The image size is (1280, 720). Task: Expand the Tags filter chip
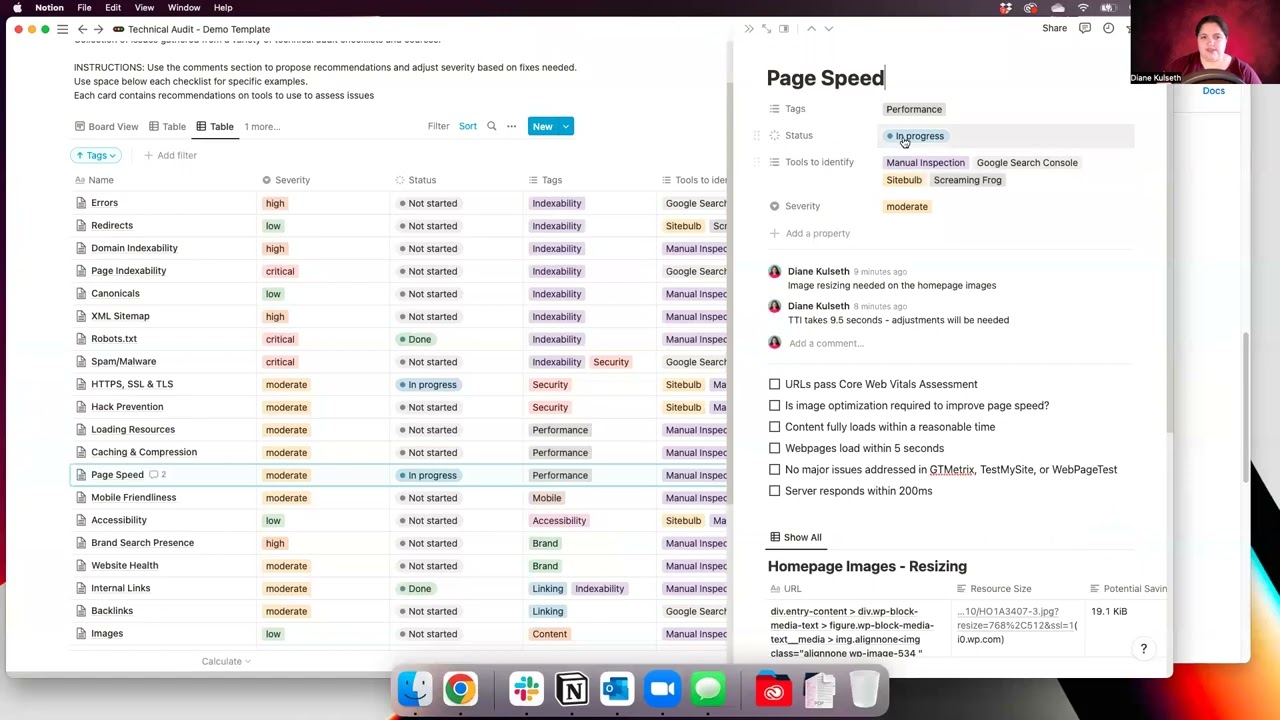tap(96, 156)
